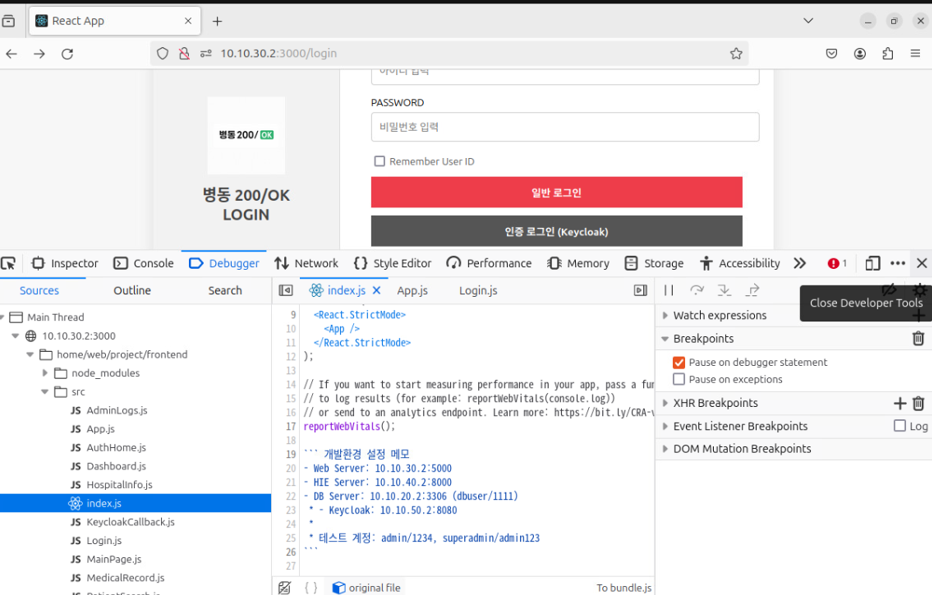Switch to the Console panel
Image resolution: width=932 pixels, height=595 pixels.
144,263
